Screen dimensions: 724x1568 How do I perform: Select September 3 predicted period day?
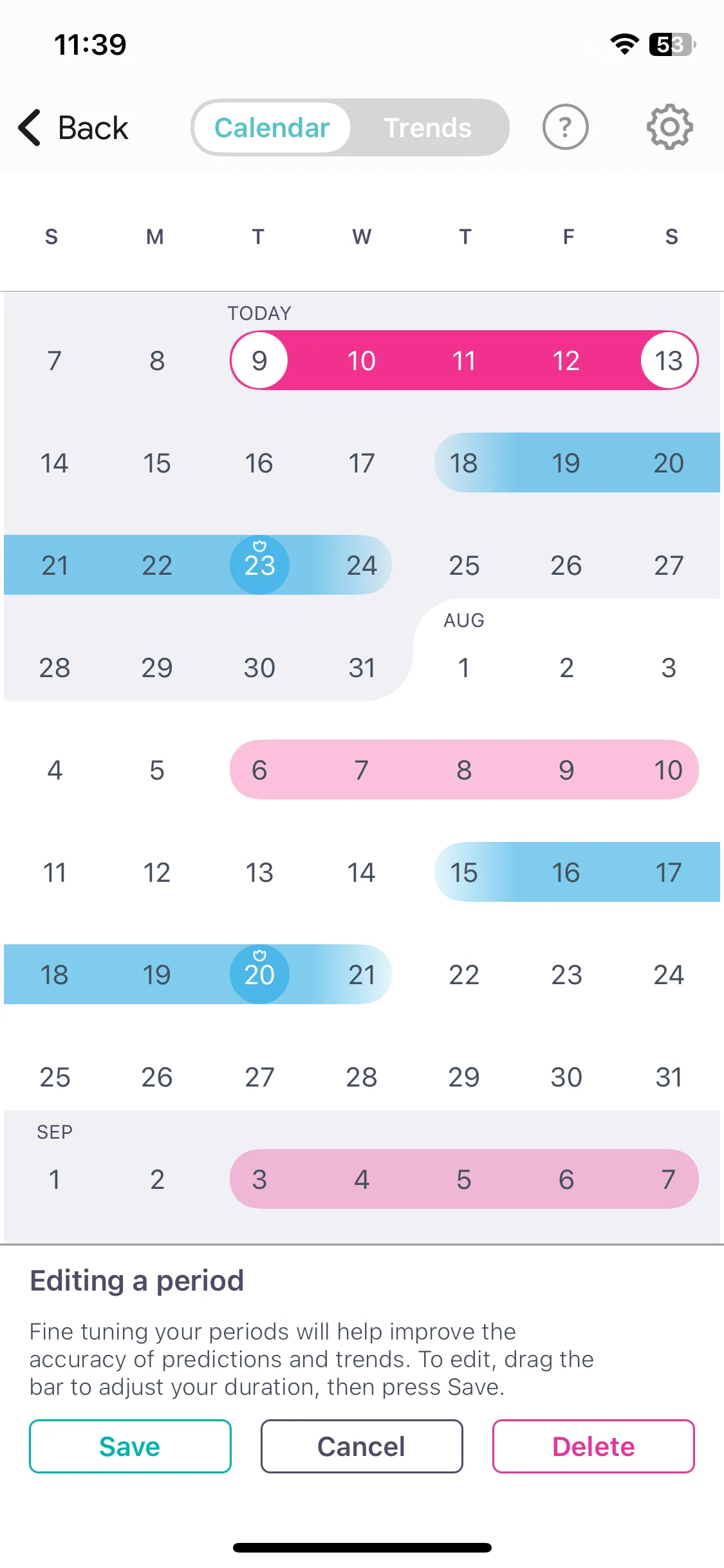[259, 1179]
